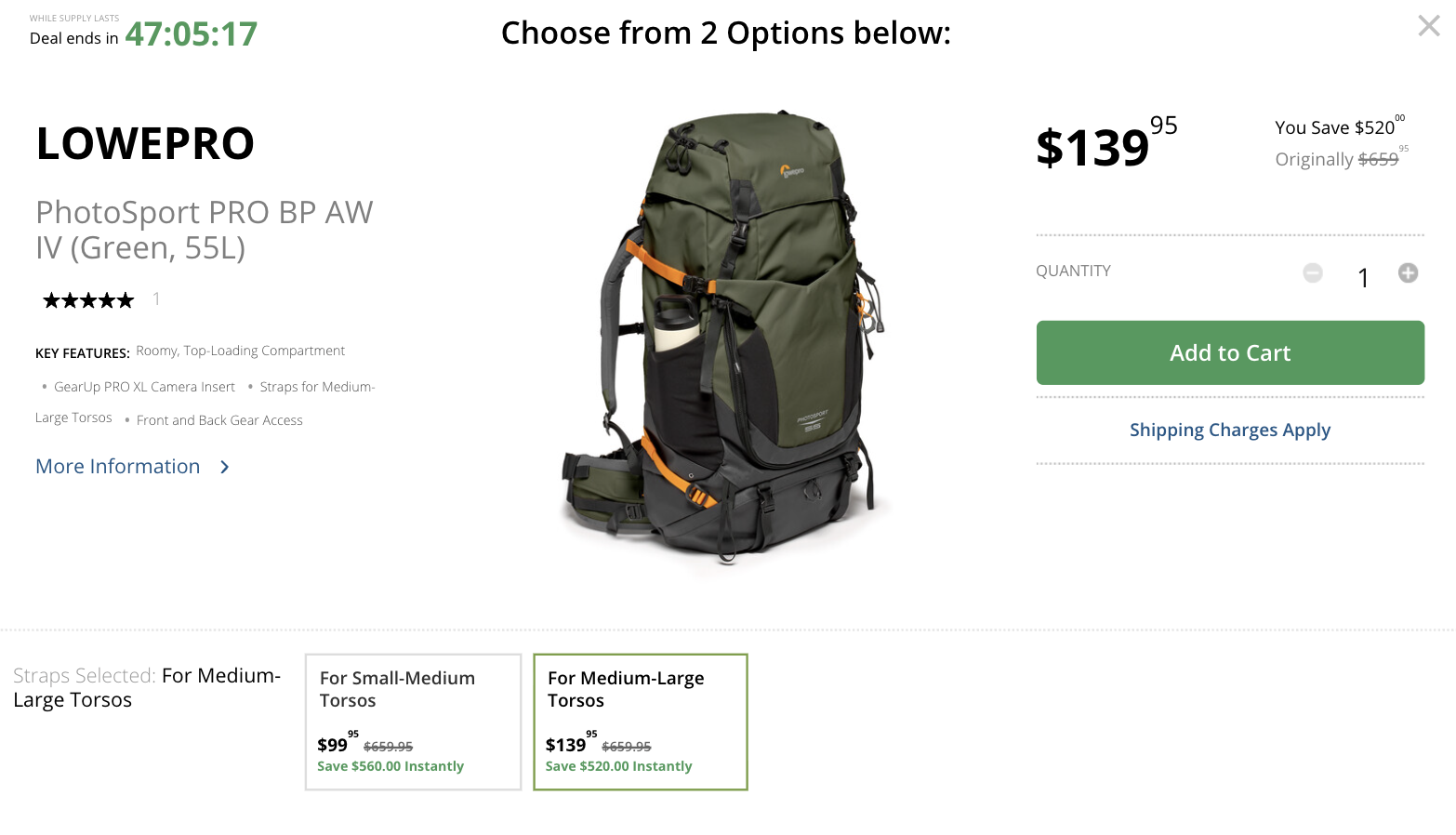Click the Lowepro backpack product image
This screenshot has width=1456, height=835.
(x=725, y=339)
